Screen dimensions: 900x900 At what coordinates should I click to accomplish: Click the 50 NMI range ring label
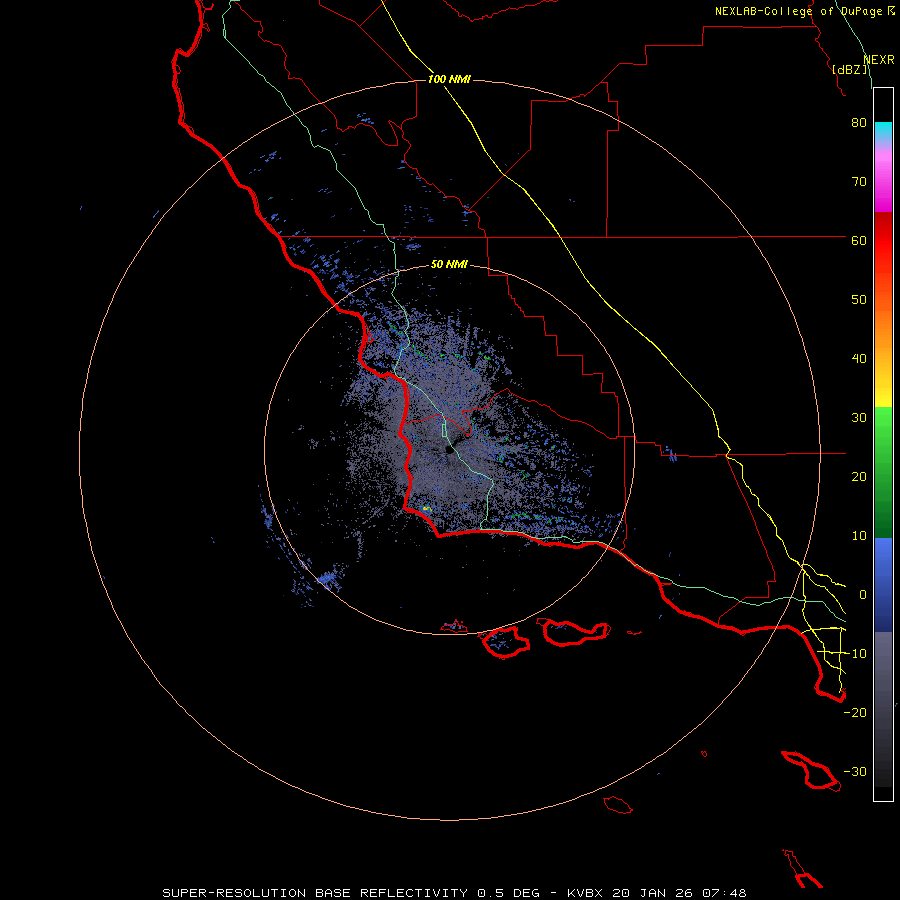(449, 264)
